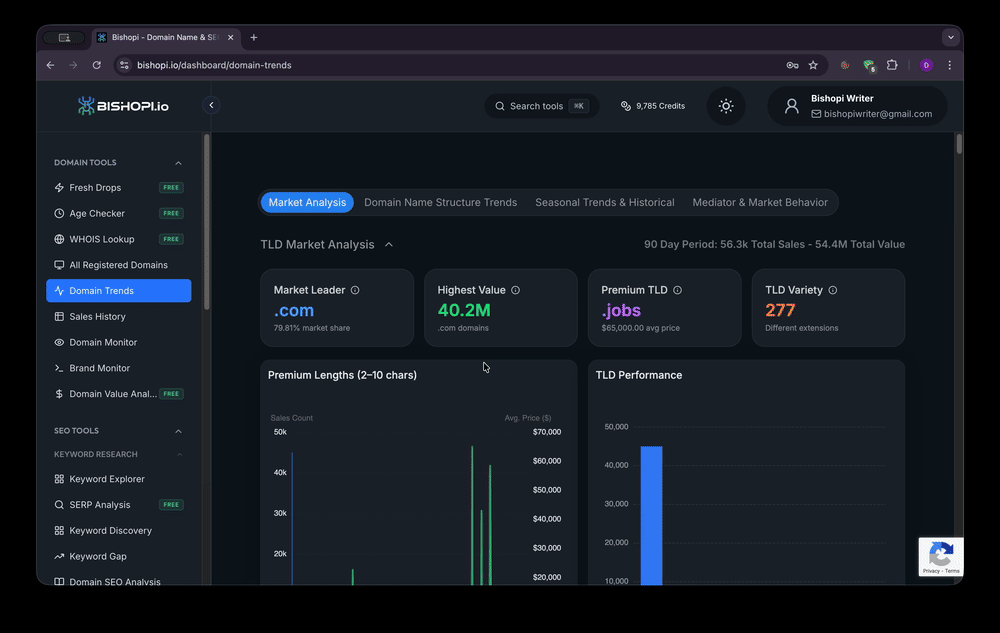Click the Highest Value info icon
Screen dimensions: 1000x633
click(x=516, y=290)
